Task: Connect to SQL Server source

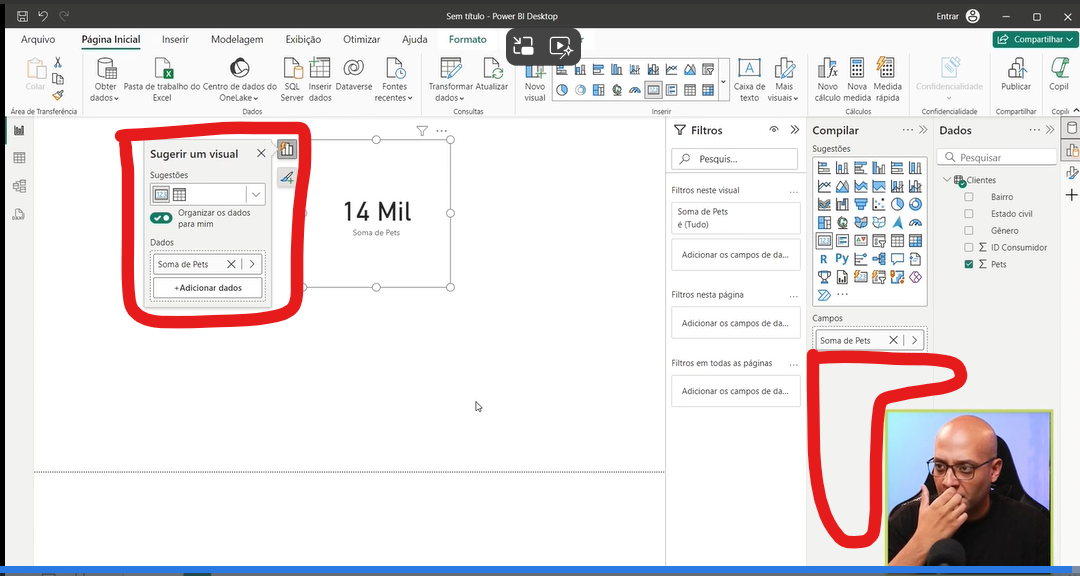Action: click(x=292, y=79)
